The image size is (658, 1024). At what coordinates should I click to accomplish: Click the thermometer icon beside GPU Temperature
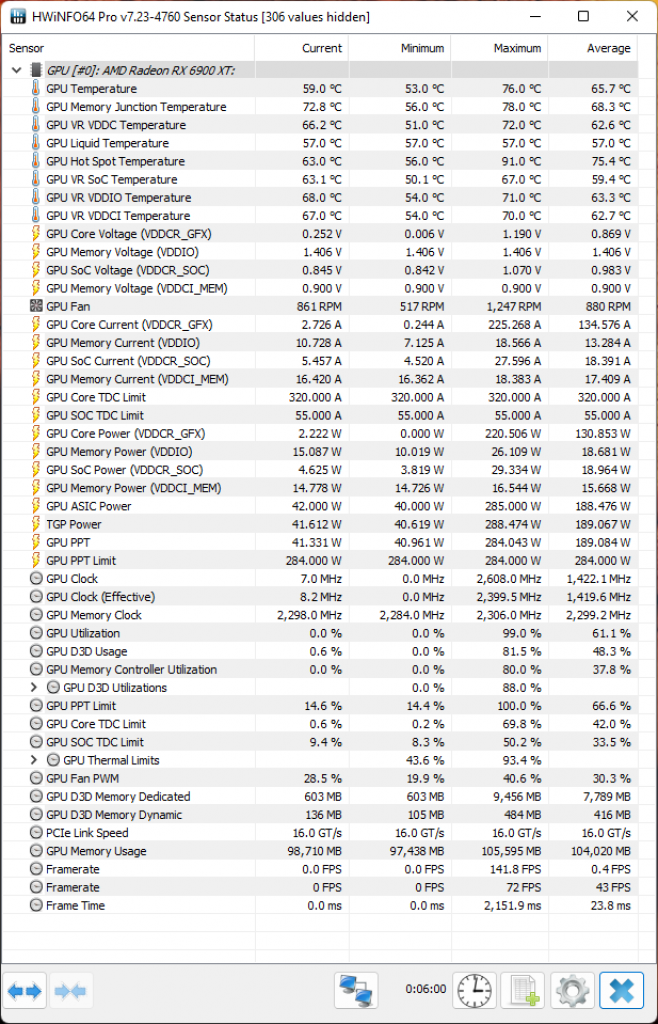tap(36, 89)
